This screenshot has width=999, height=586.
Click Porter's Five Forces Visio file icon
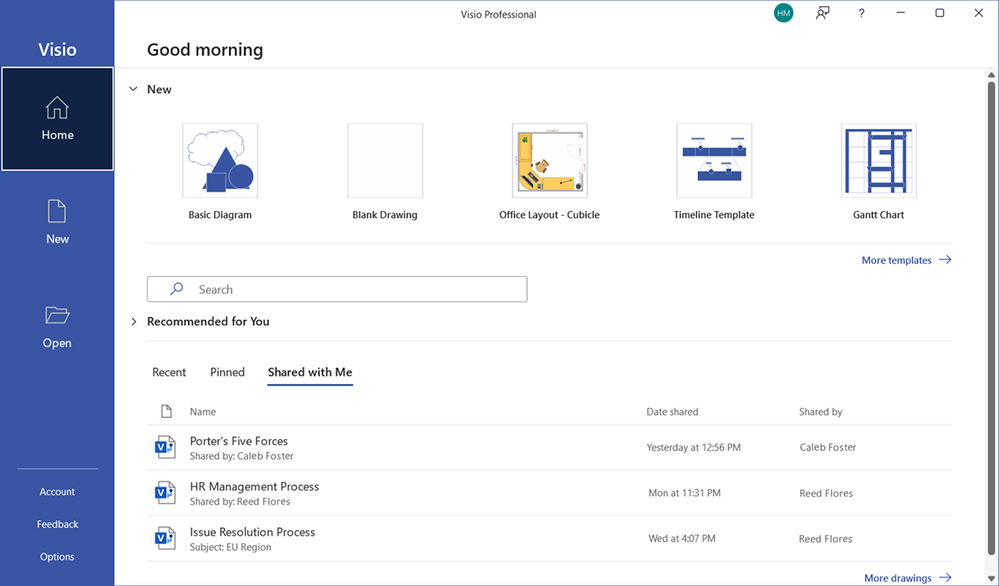pos(165,447)
